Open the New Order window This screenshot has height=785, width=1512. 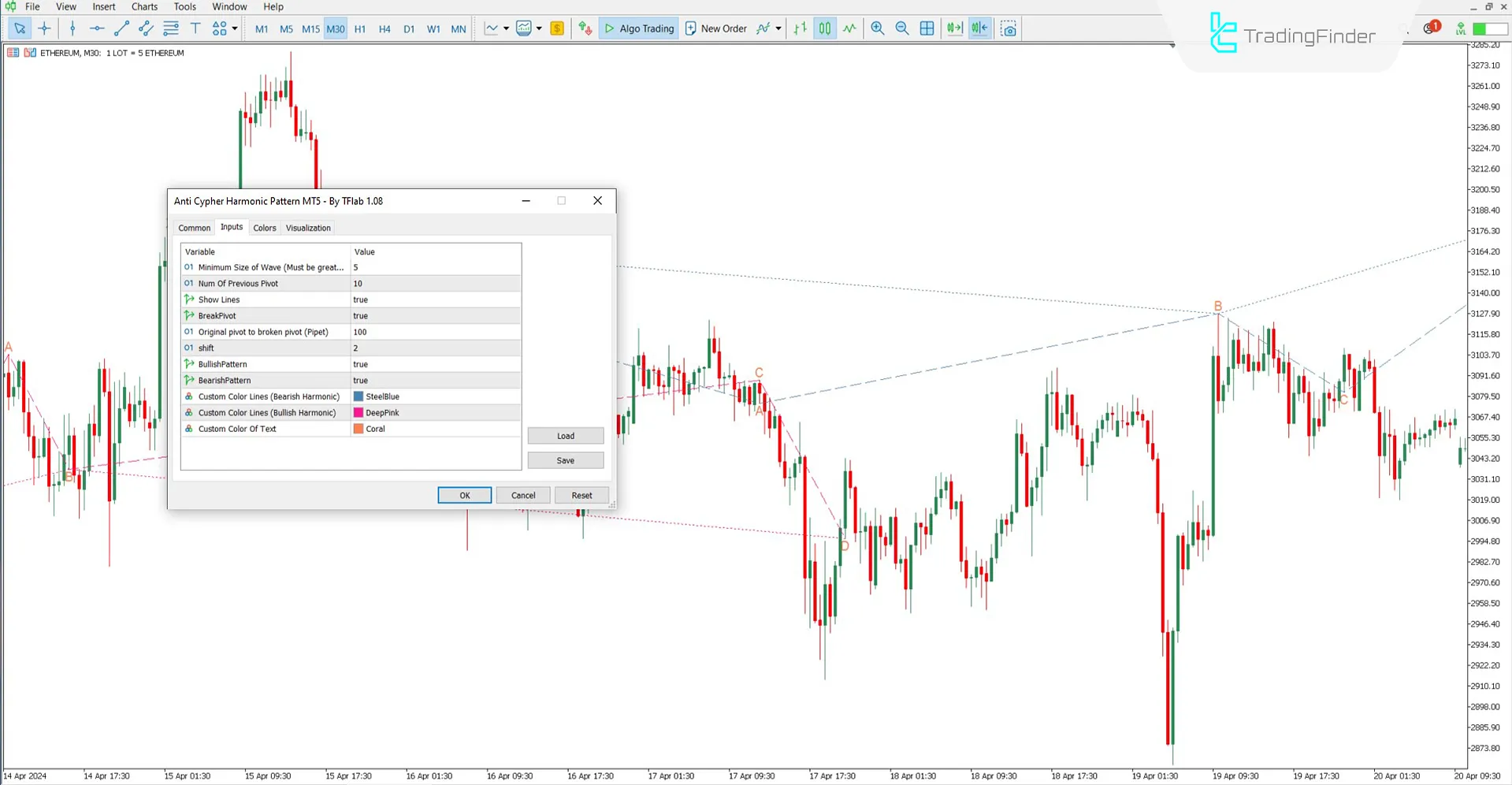click(x=715, y=28)
